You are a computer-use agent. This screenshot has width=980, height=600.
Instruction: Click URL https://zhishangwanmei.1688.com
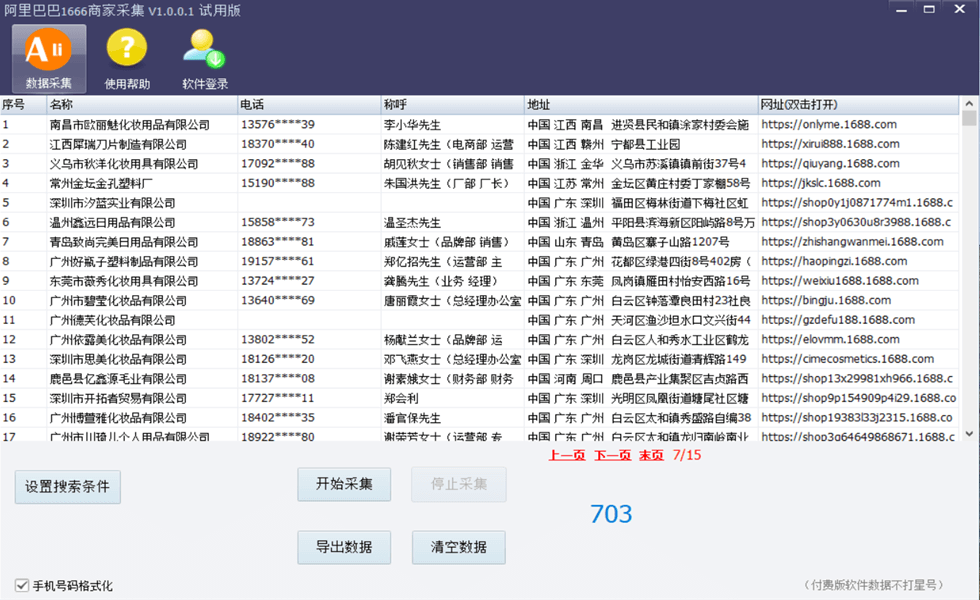coord(852,242)
